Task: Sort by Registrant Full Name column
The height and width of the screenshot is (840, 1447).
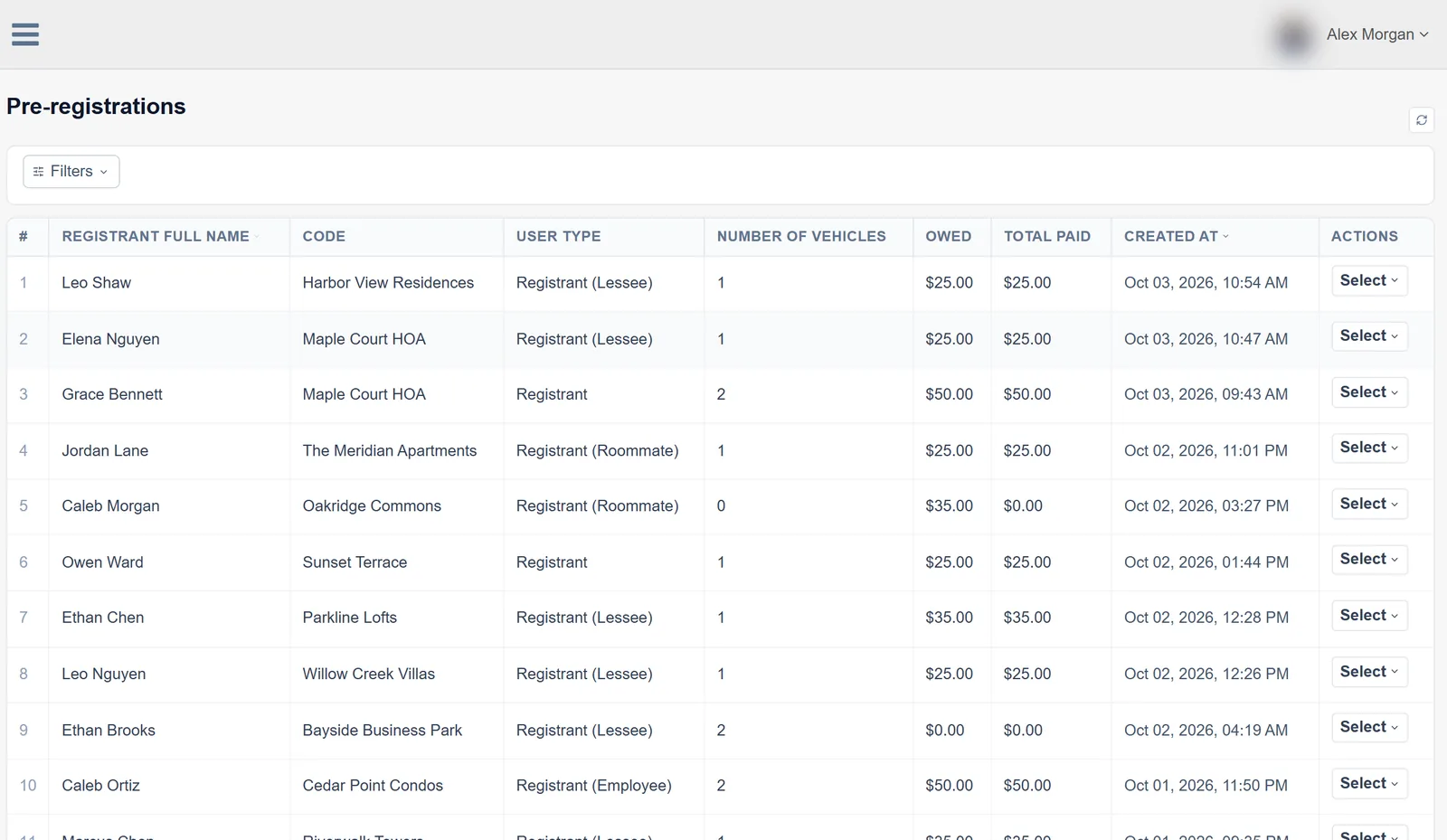Action: (x=160, y=237)
